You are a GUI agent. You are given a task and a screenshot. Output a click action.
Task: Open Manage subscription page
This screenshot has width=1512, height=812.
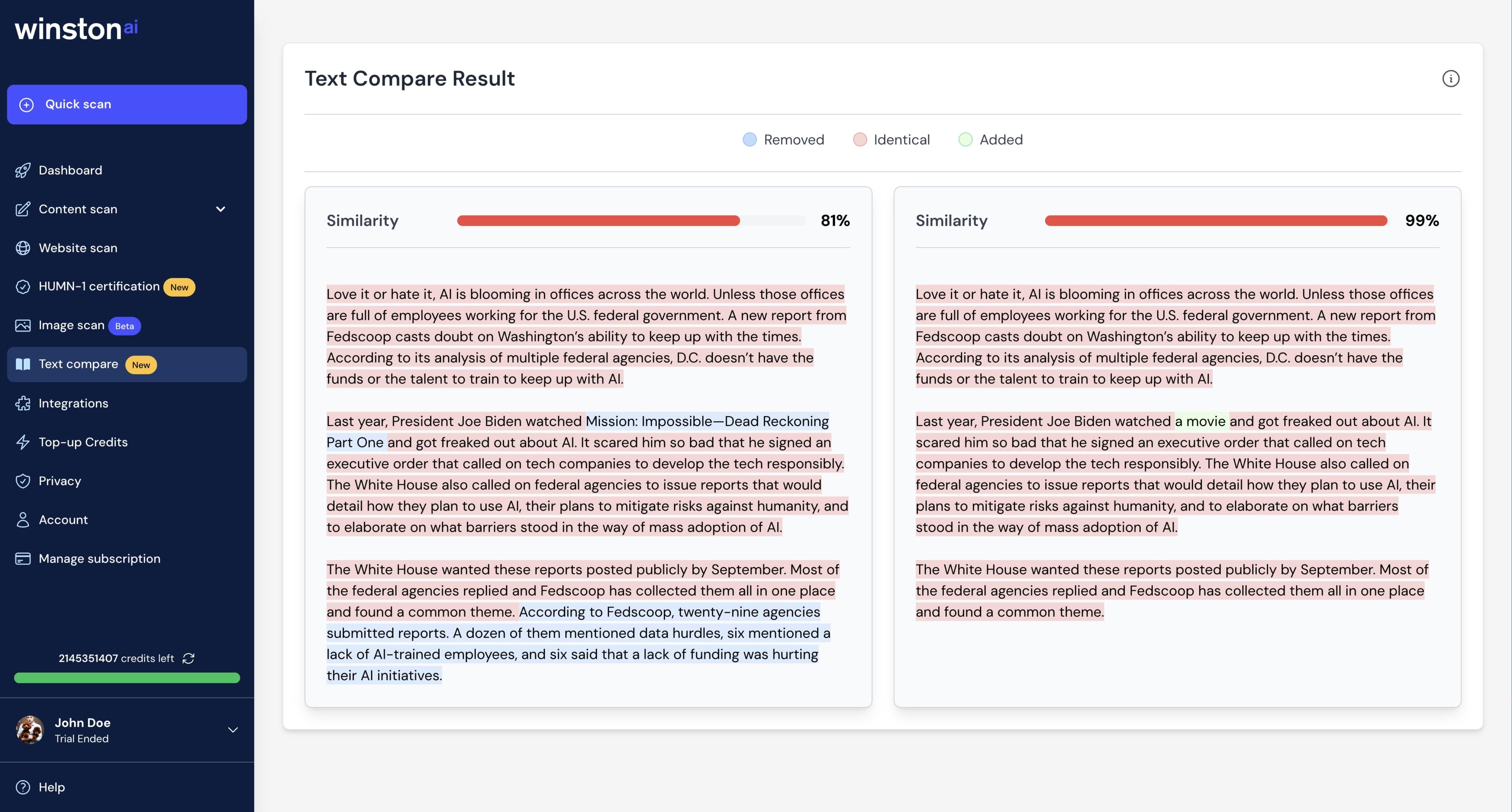(x=99, y=558)
